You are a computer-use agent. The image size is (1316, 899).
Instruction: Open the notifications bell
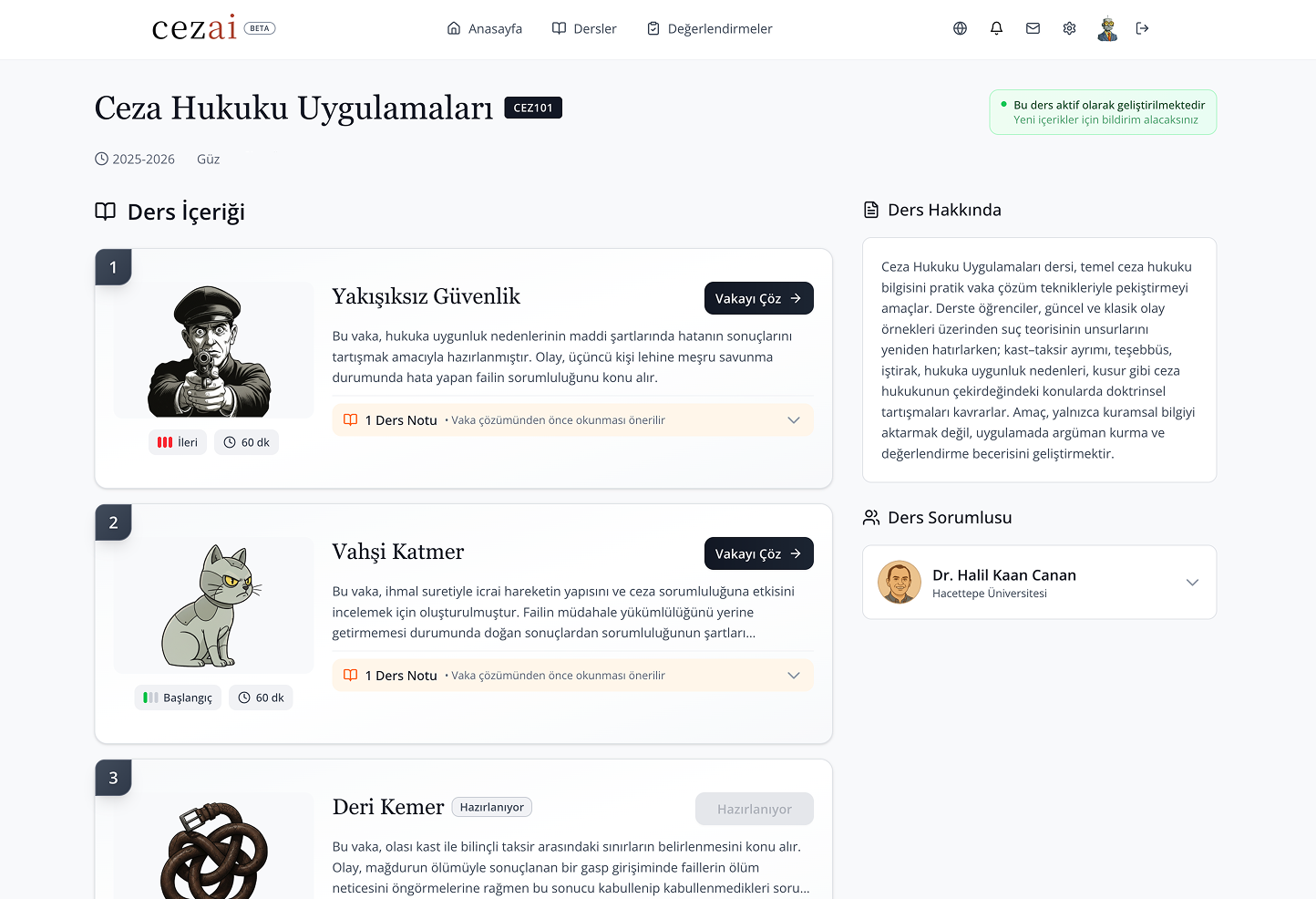point(996,28)
